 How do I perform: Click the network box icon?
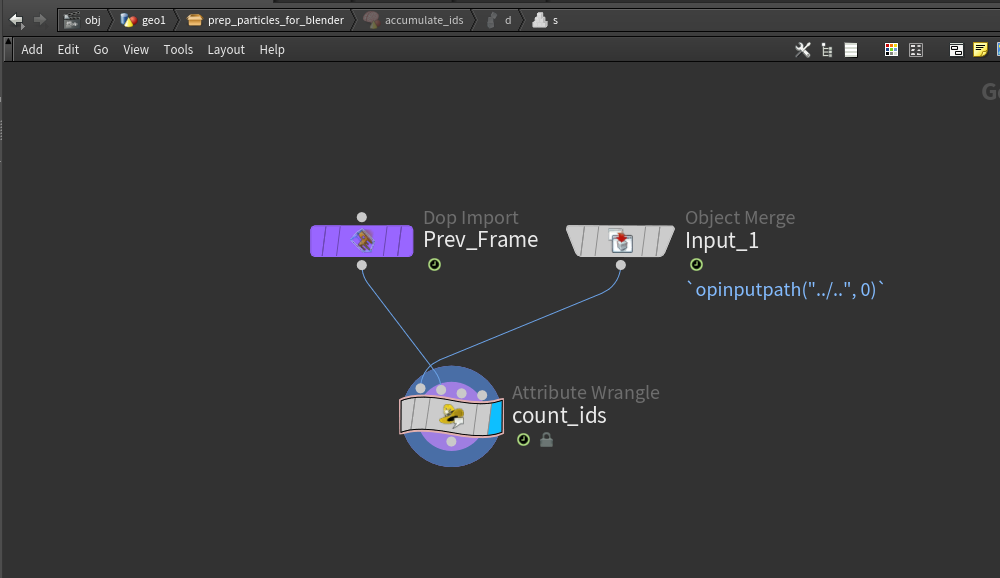pyautogui.click(x=956, y=50)
